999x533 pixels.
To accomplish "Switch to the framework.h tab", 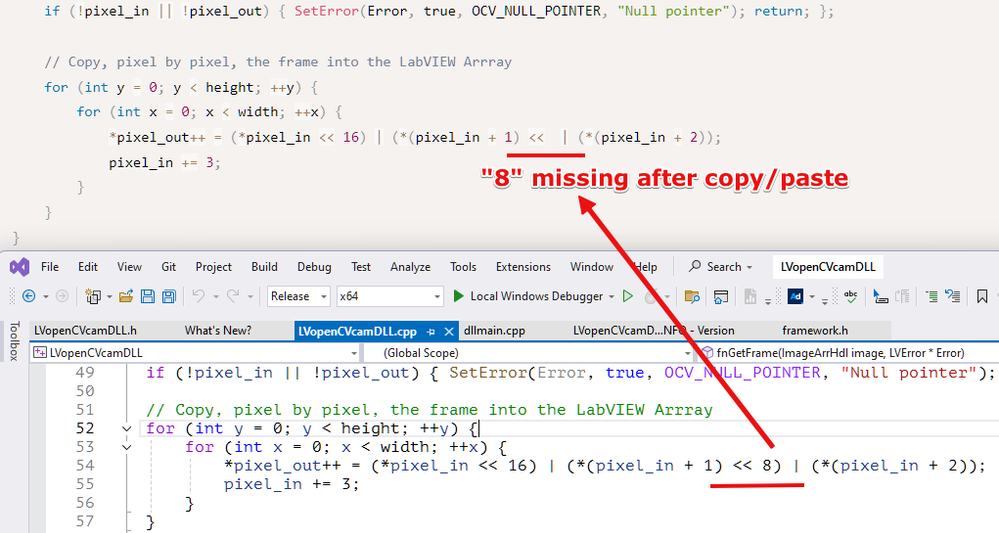I will pos(815,330).
